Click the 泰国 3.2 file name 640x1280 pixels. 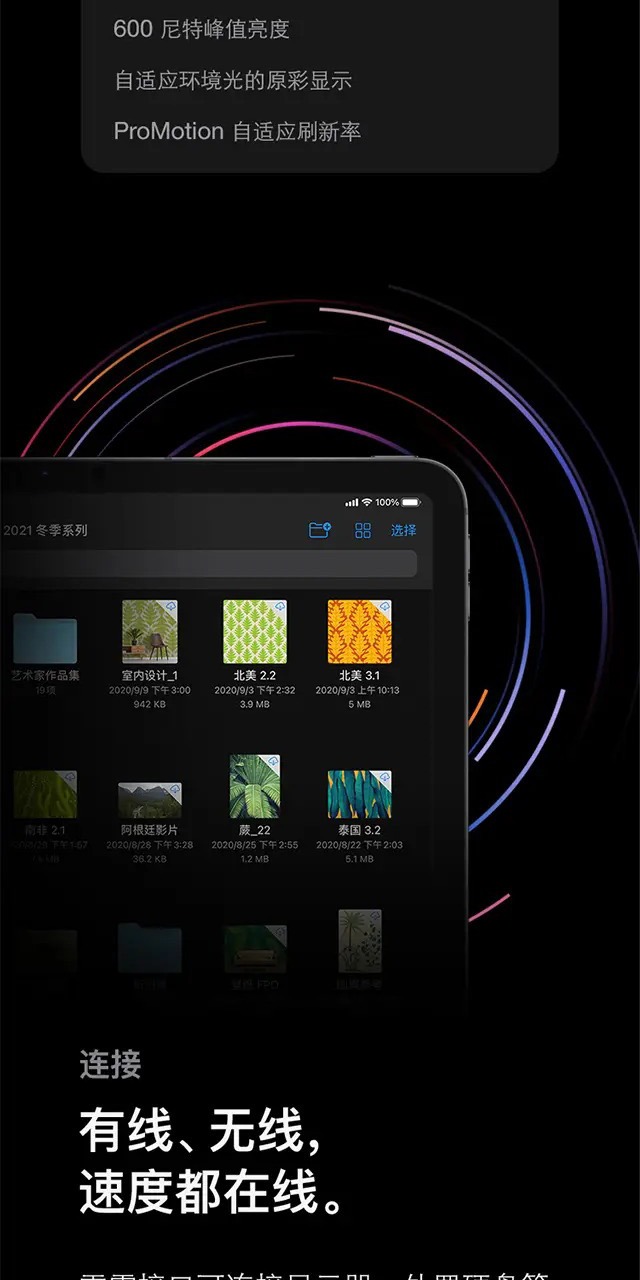[x=360, y=830]
